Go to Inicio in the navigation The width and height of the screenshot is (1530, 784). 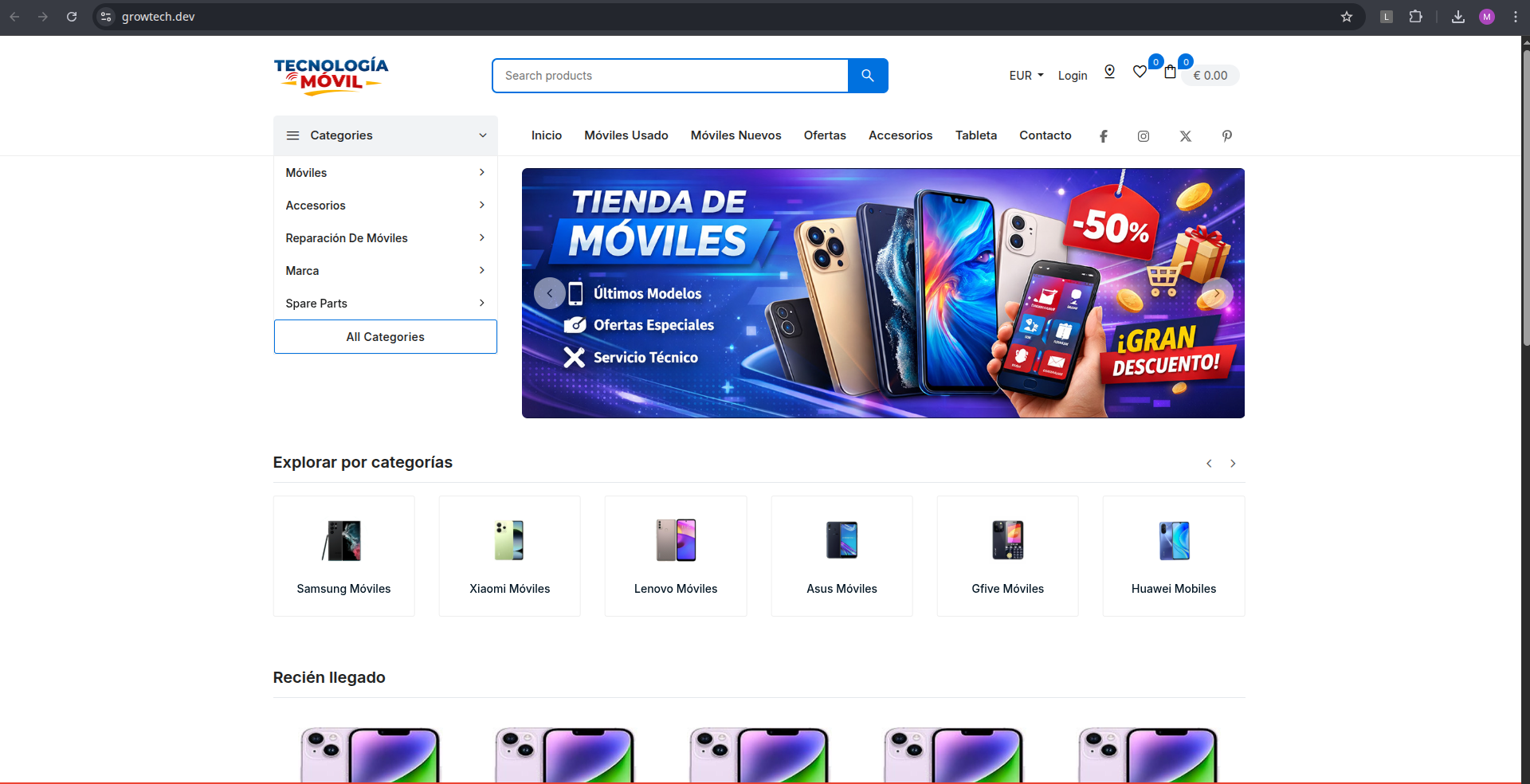(x=547, y=135)
